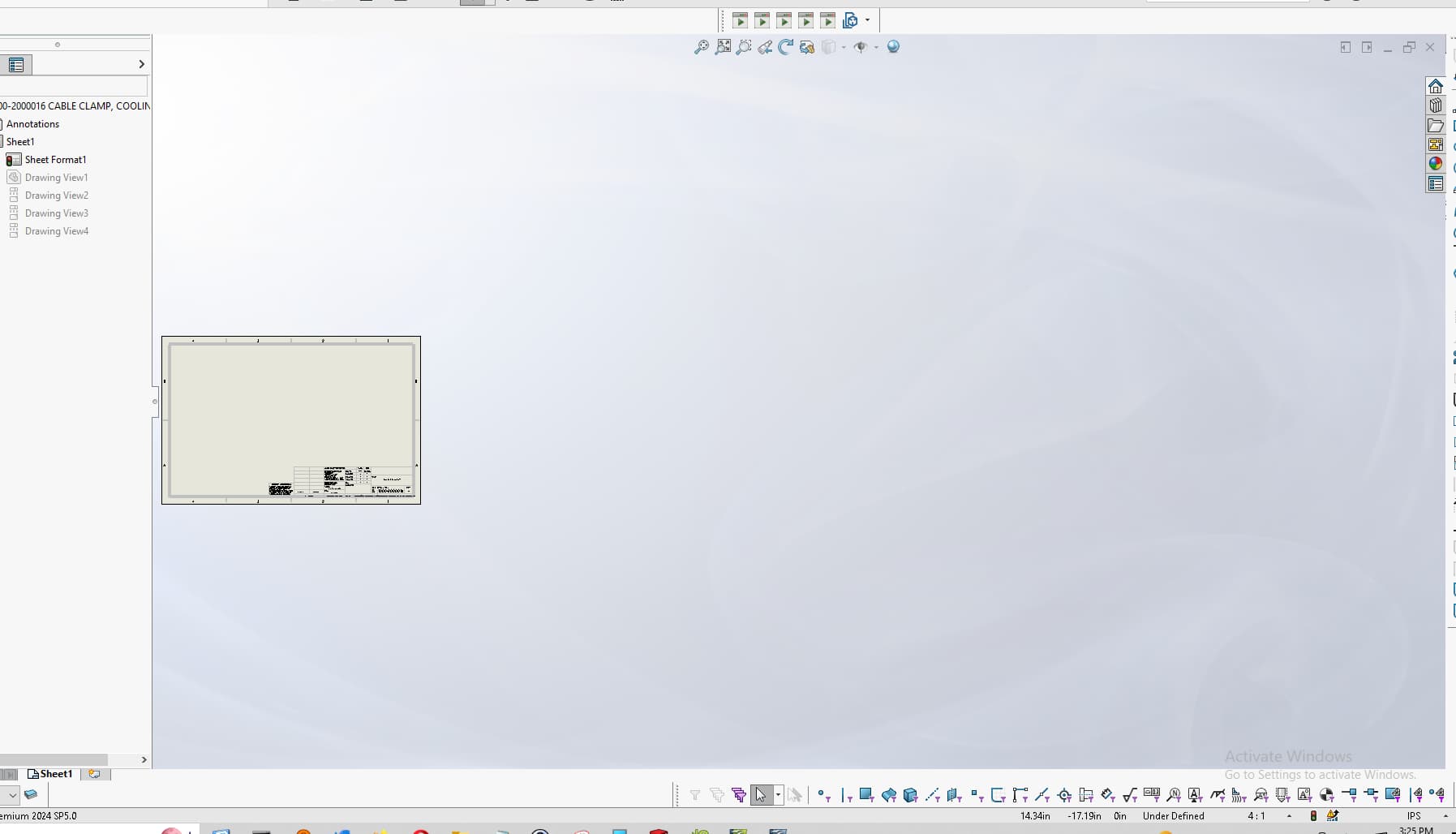This screenshot has height=834, width=1456.
Task: Open the File Explorer folder pane icon
Action: click(1435, 126)
